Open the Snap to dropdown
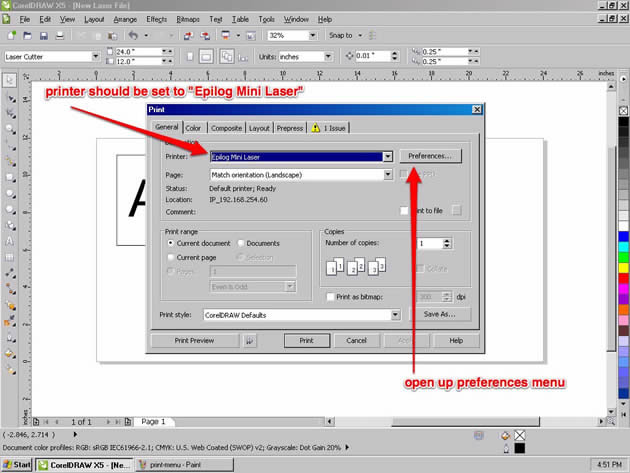The width and height of the screenshot is (630, 473). pyautogui.click(x=360, y=35)
